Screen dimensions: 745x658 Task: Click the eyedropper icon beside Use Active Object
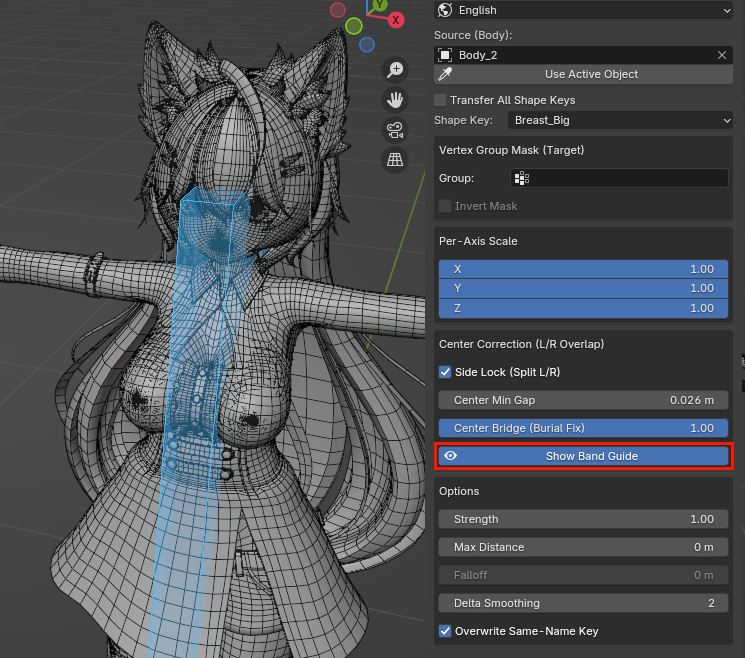pyautogui.click(x=445, y=74)
